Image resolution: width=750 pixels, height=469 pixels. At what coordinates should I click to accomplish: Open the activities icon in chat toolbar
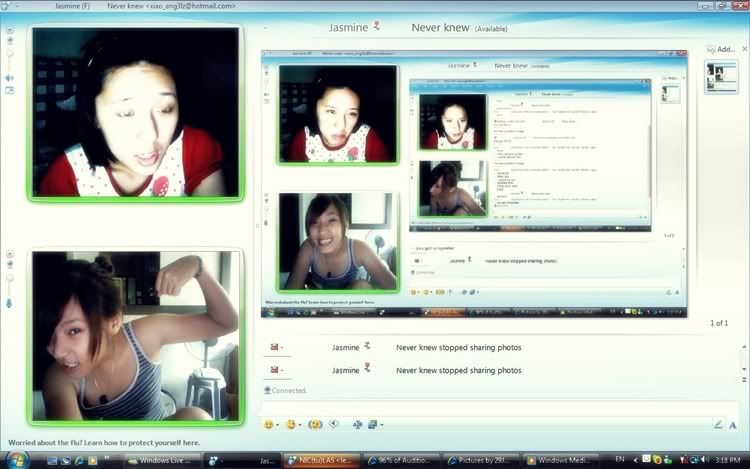357,425
